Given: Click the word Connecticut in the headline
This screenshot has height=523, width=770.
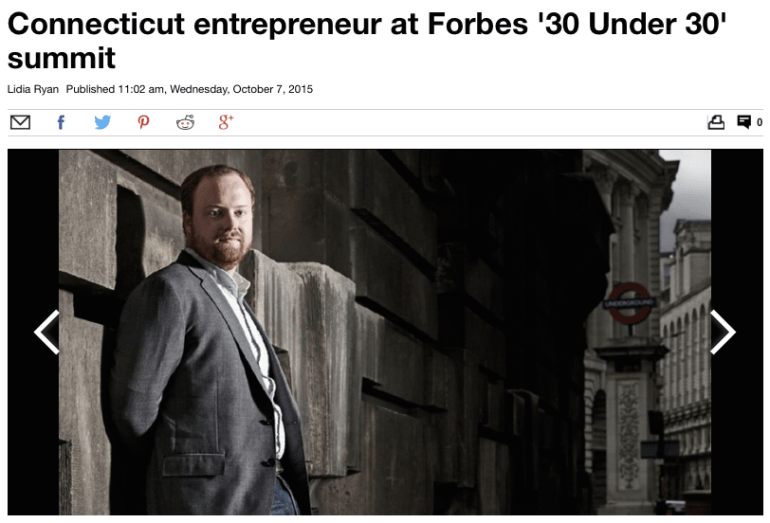Looking at the screenshot, I should tap(96, 24).
